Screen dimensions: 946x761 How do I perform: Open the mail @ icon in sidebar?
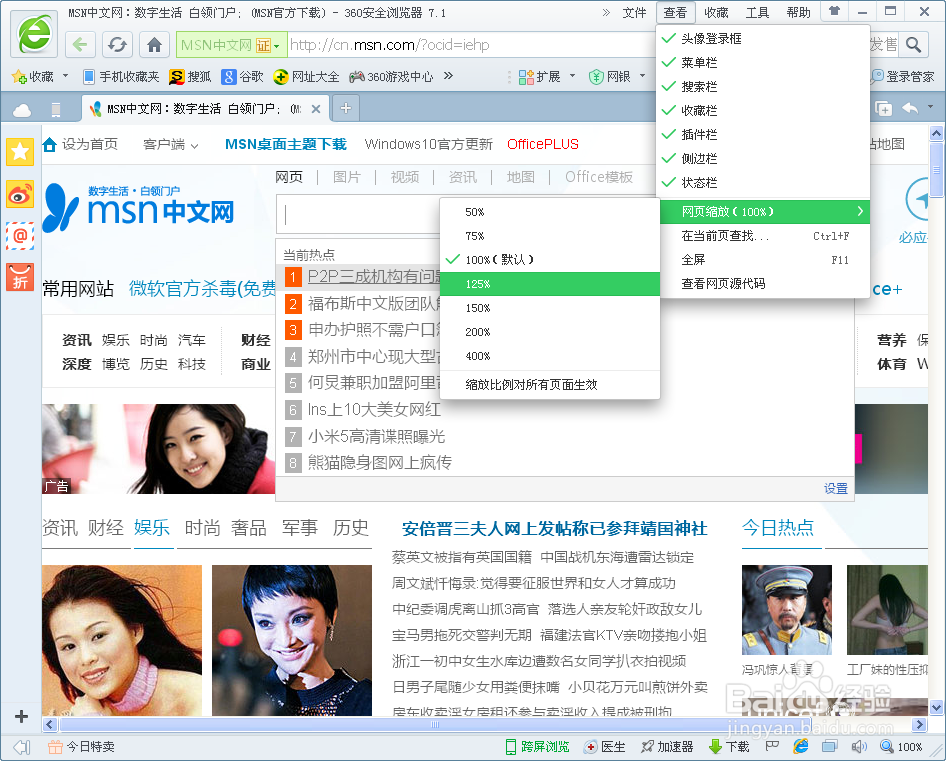20,236
